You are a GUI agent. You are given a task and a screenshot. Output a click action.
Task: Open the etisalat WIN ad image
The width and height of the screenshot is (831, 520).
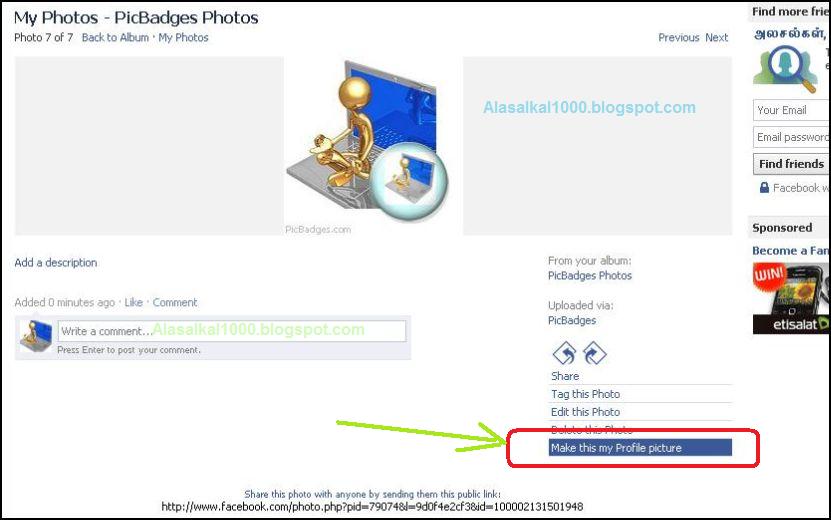point(791,298)
